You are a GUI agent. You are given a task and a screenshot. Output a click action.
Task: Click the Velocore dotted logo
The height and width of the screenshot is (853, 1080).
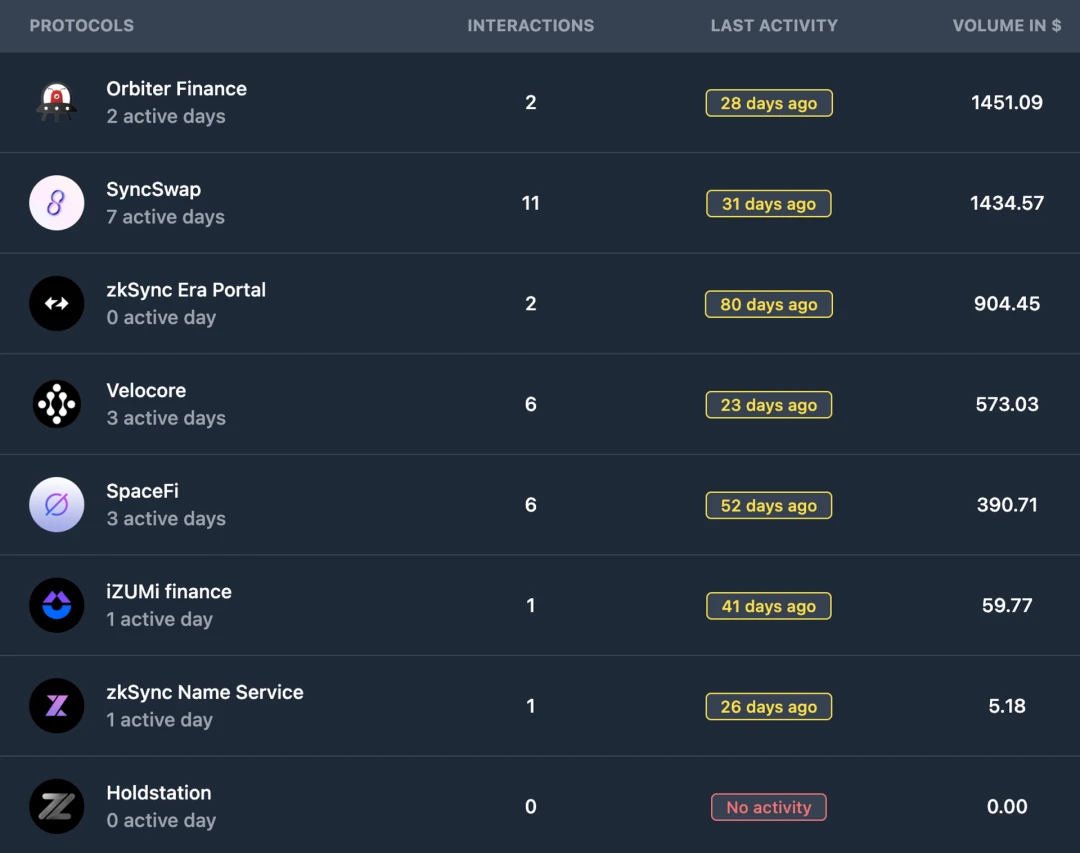point(56,404)
